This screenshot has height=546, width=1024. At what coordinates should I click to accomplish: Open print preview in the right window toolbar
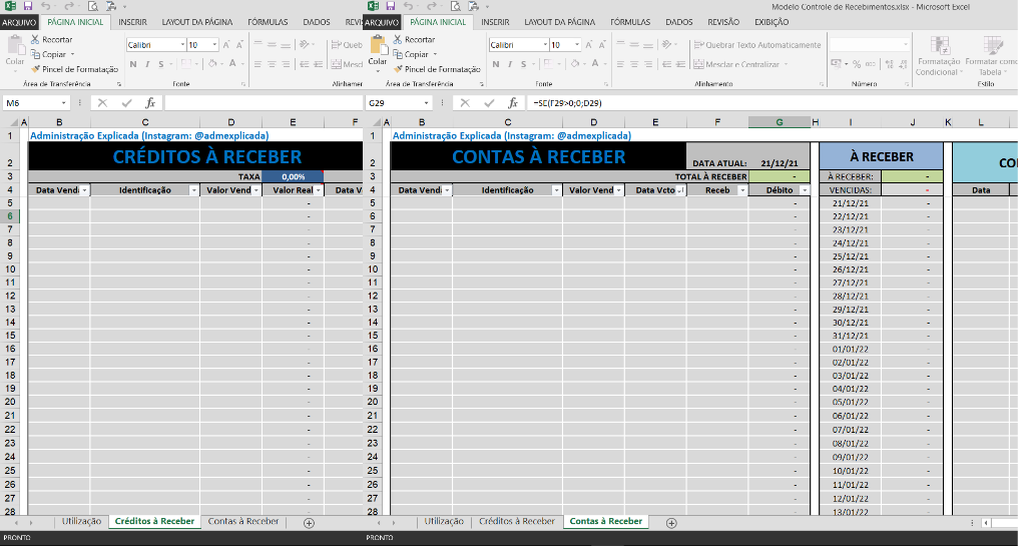[455, 7]
